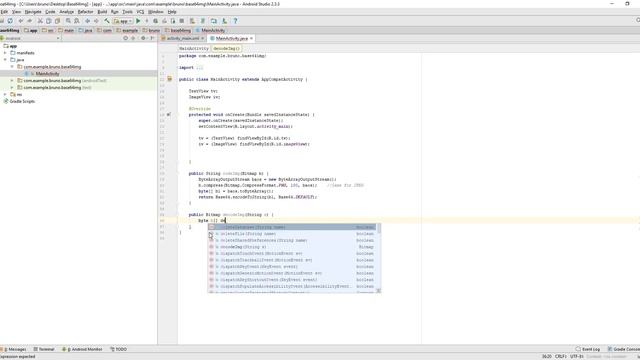Close the activity_main.xml tab
The height and width of the screenshot is (360, 640).
click(x=202, y=38)
